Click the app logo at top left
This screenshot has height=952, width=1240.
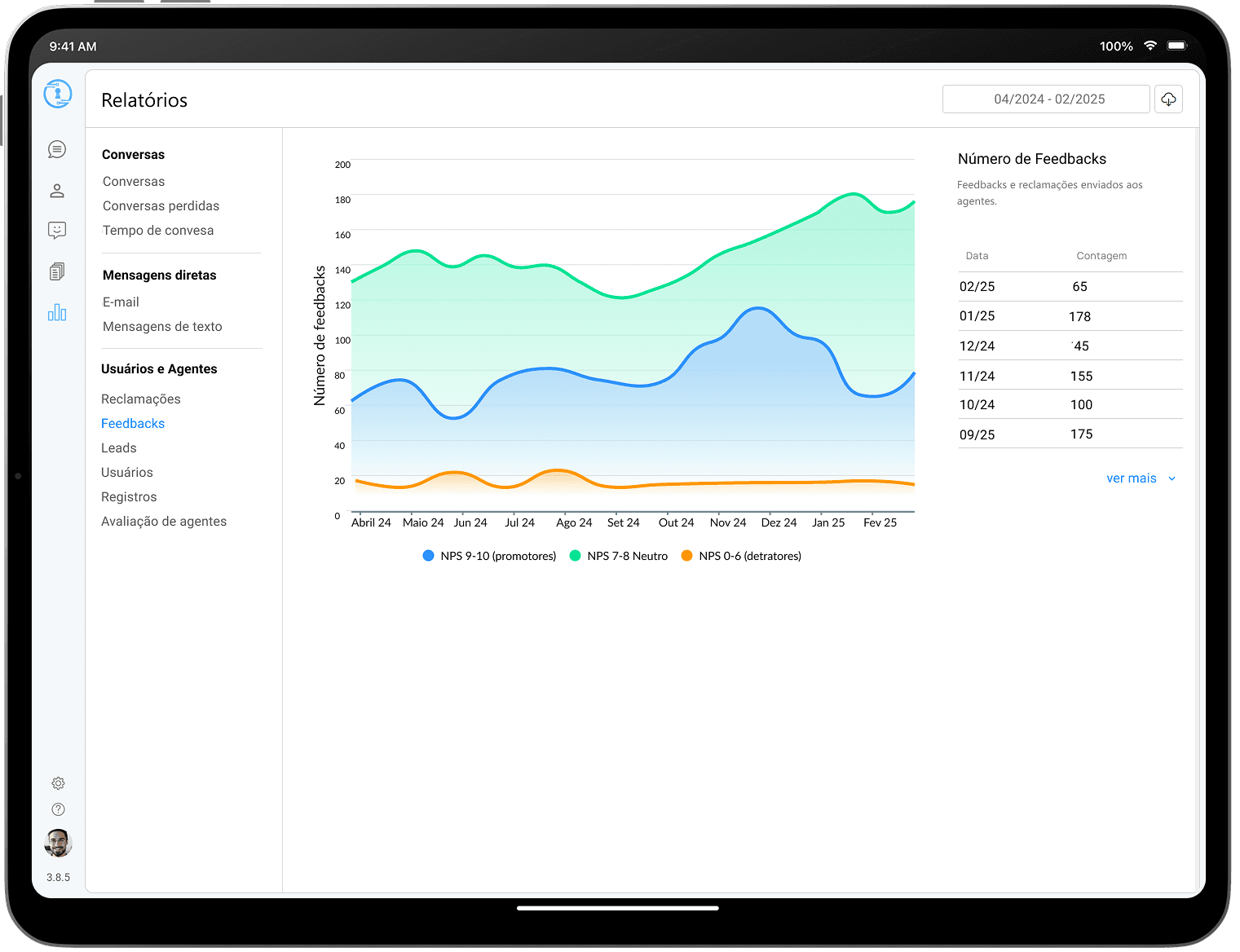58,94
